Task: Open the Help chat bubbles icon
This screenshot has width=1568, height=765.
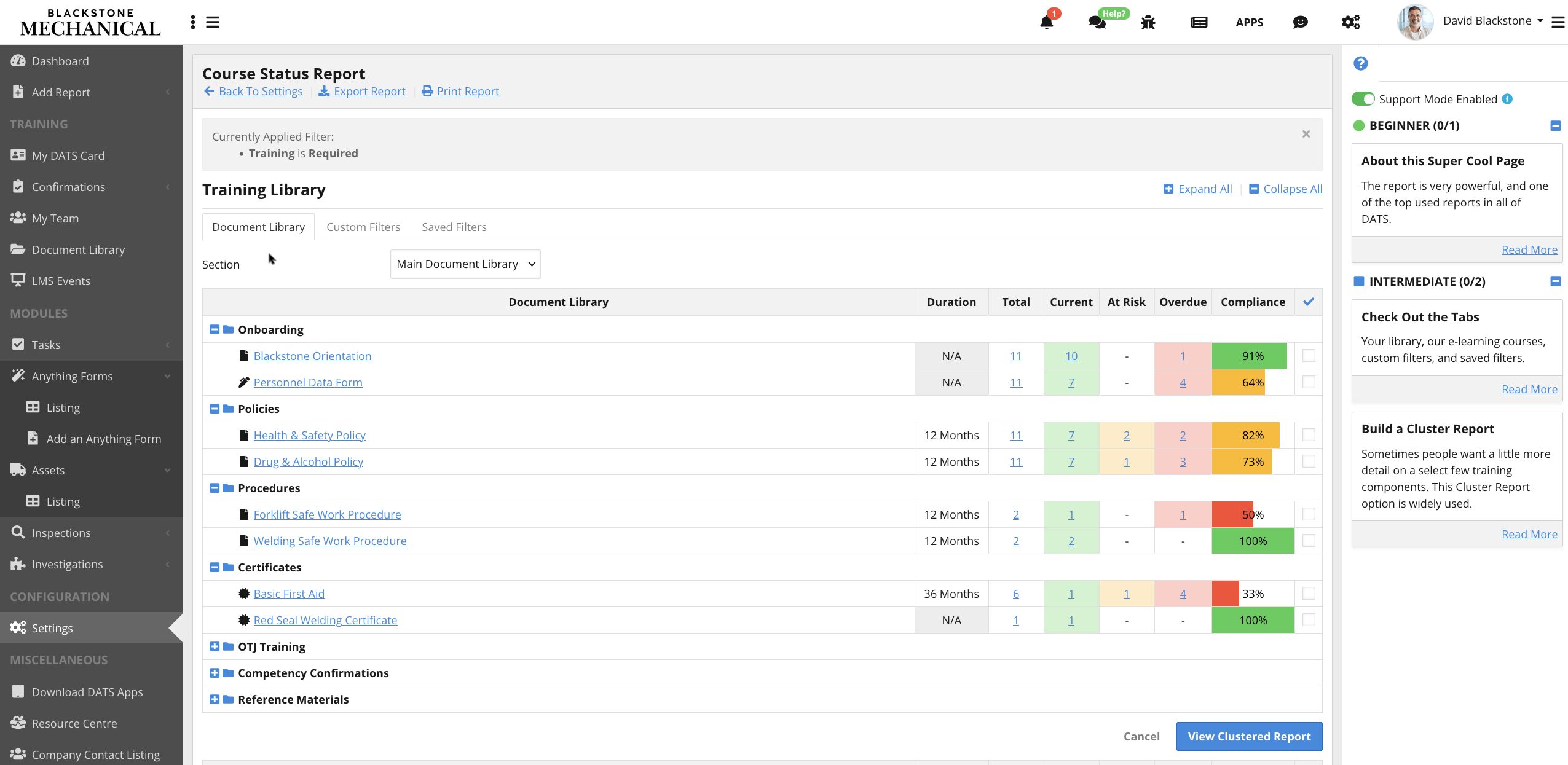Action: tap(1097, 23)
